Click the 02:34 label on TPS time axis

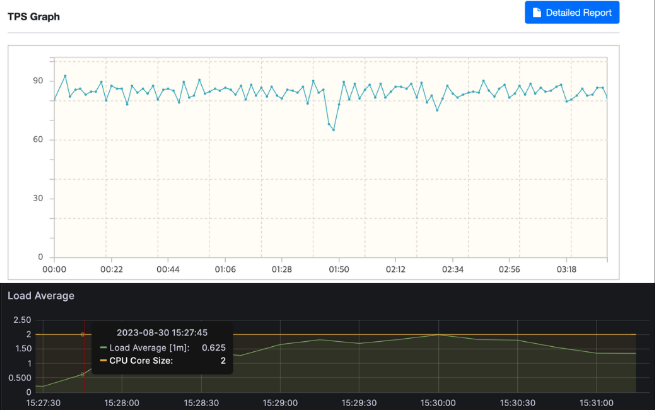coord(453,269)
